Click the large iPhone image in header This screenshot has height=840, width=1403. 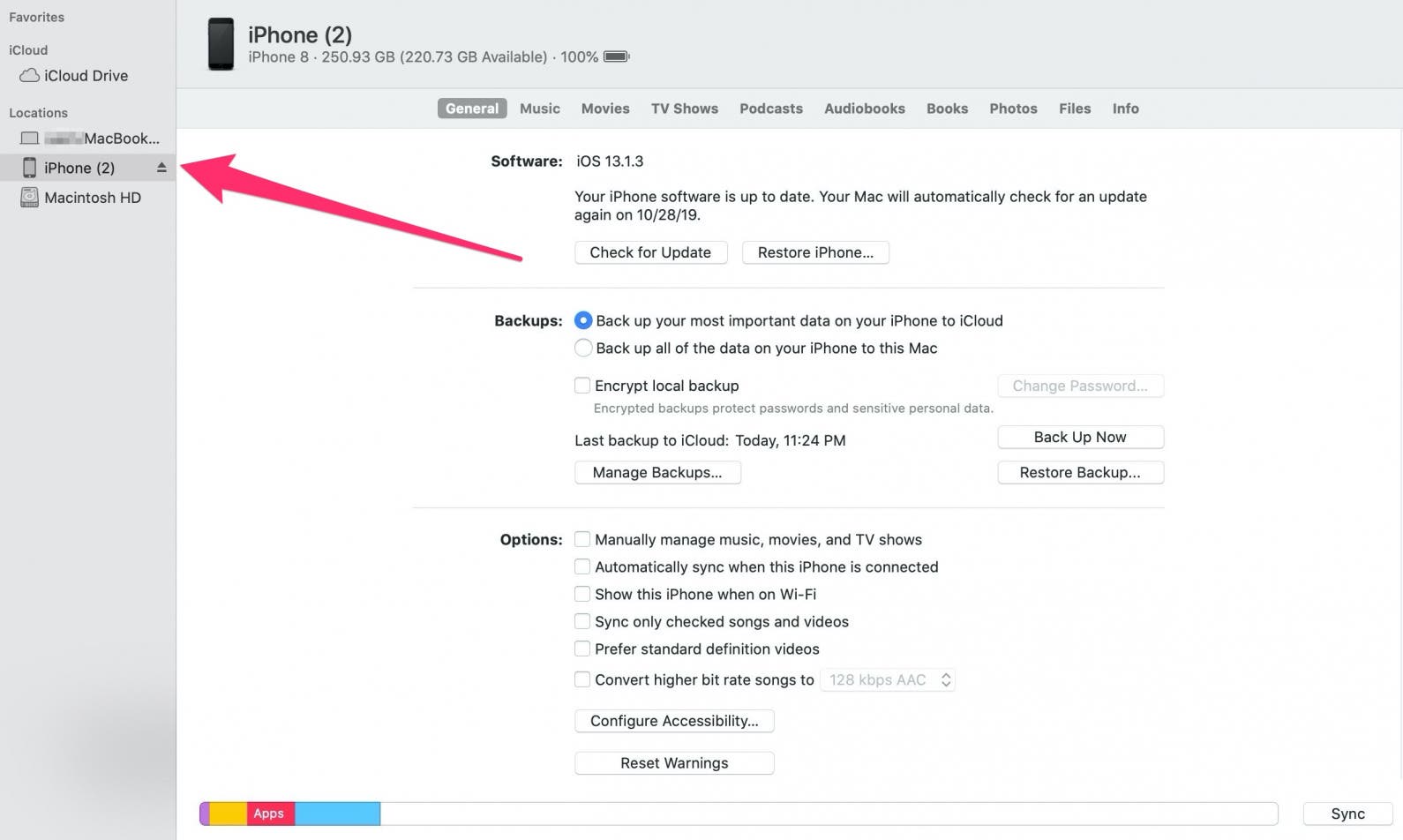click(221, 44)
